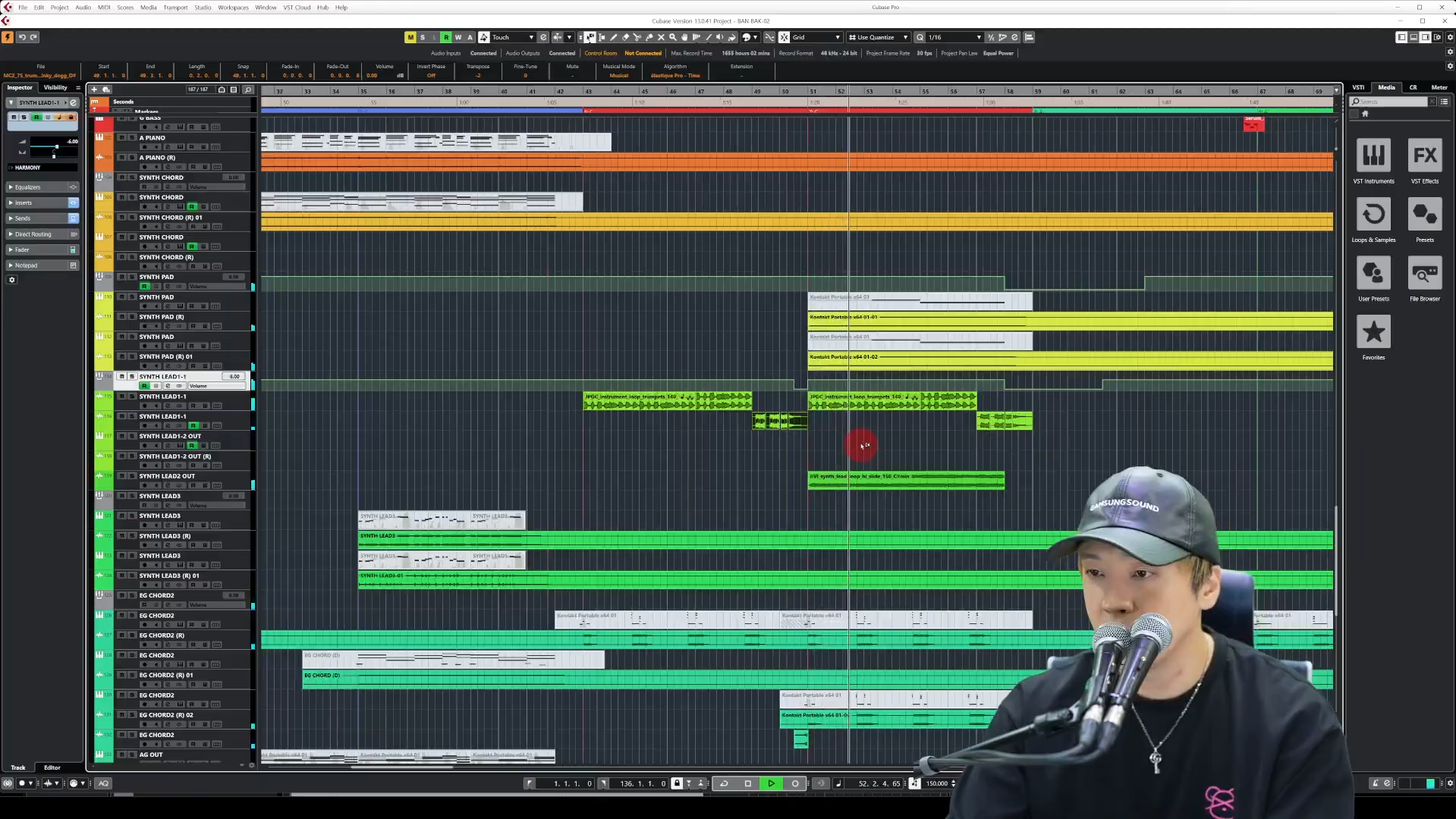Expand the Notepad inspector section

(x=42, y=265)
